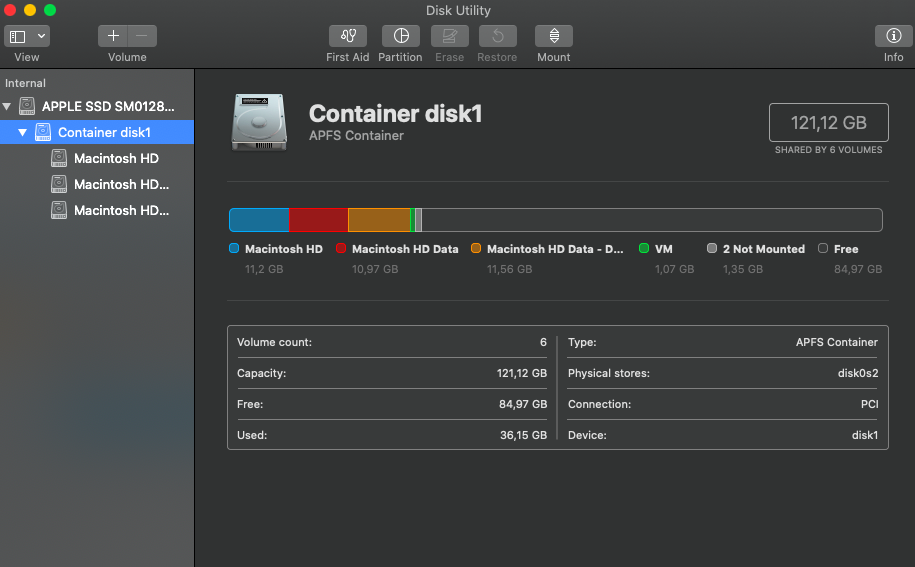Add a new APFS volume with plus button
Screen dimensions: 915x567
pyautogui.click(x=113, y=36)
